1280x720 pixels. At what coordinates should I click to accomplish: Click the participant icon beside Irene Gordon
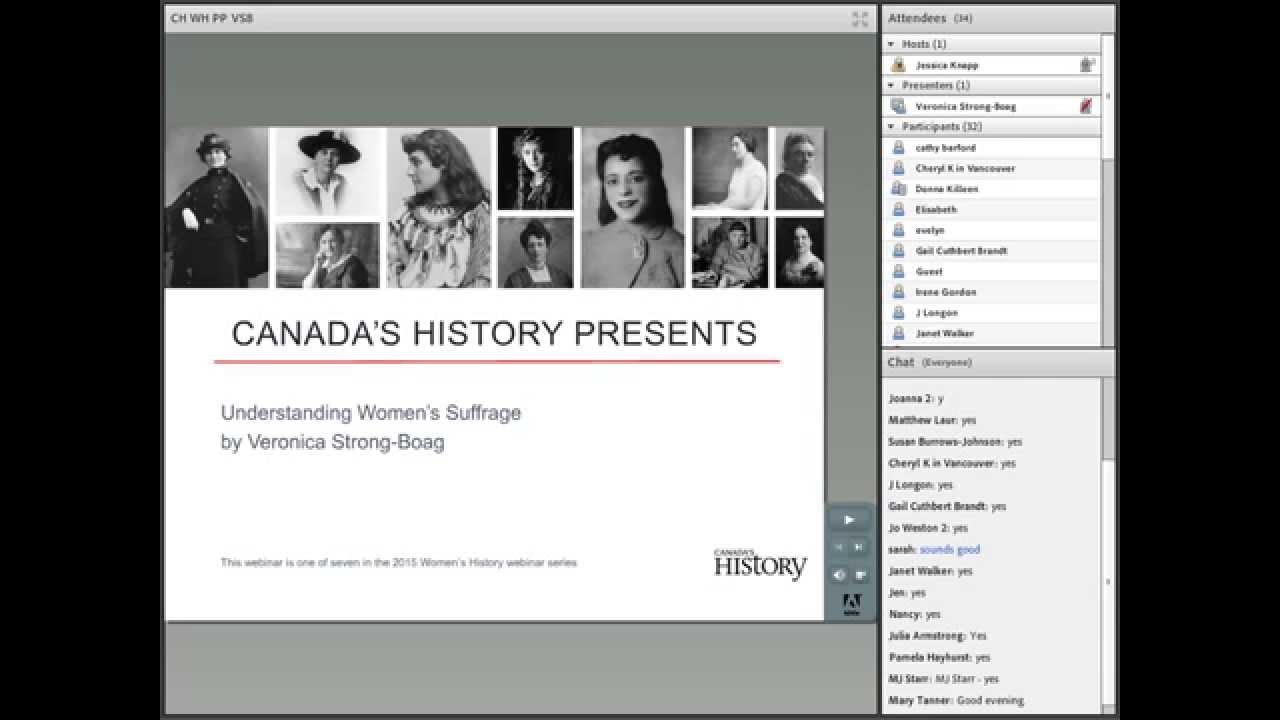pos(898,292)
